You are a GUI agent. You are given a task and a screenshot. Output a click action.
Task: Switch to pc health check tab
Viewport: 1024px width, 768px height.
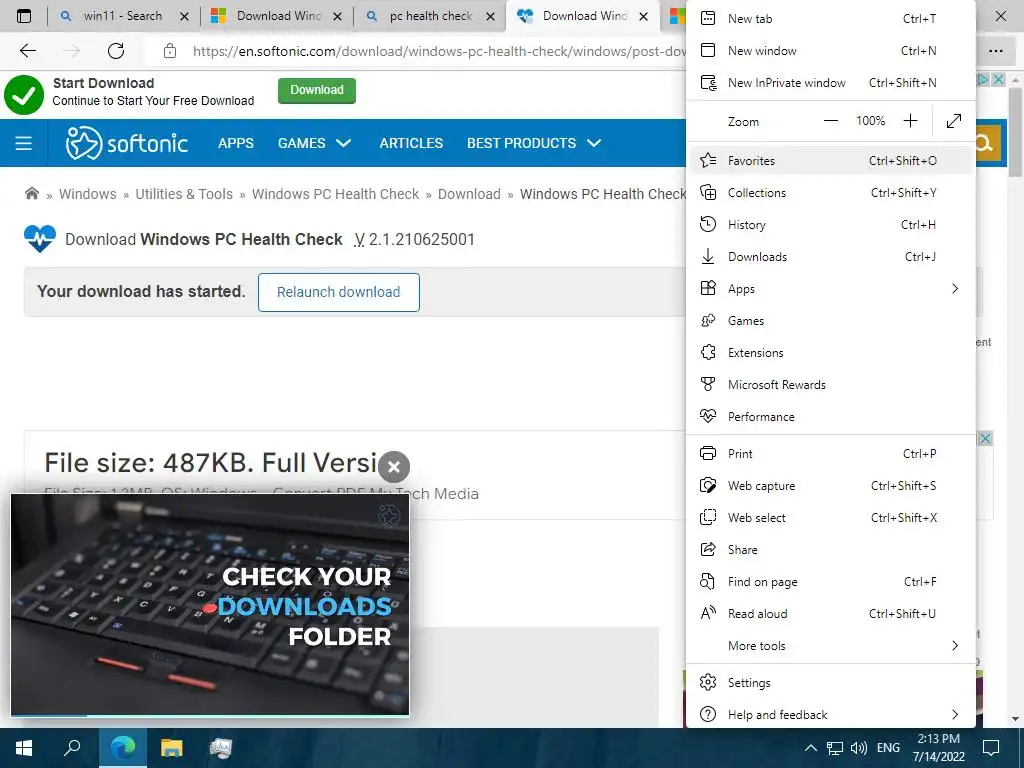(431, 16)
